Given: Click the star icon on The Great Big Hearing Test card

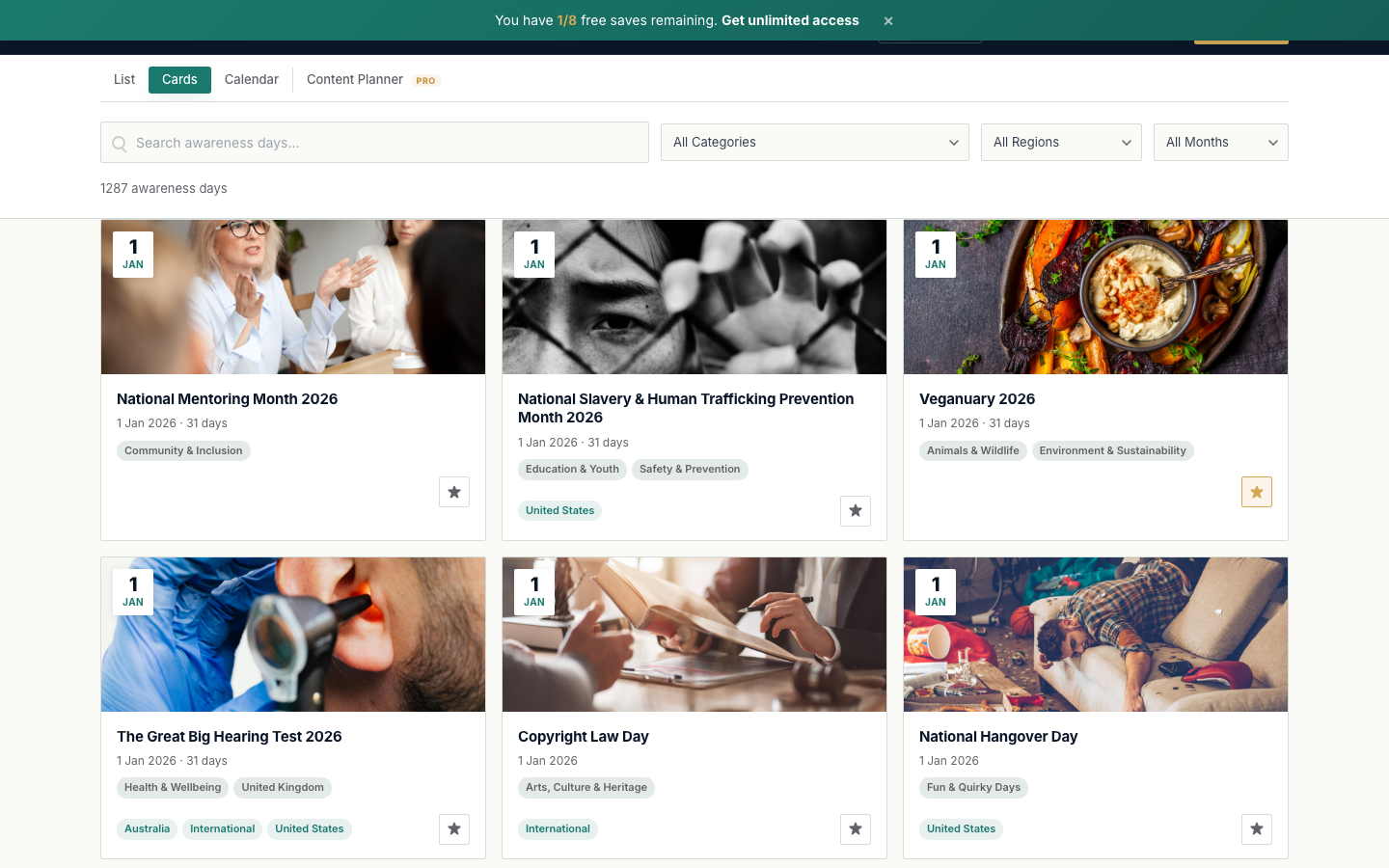Looking at the screenshot, I should coord(453,829).
